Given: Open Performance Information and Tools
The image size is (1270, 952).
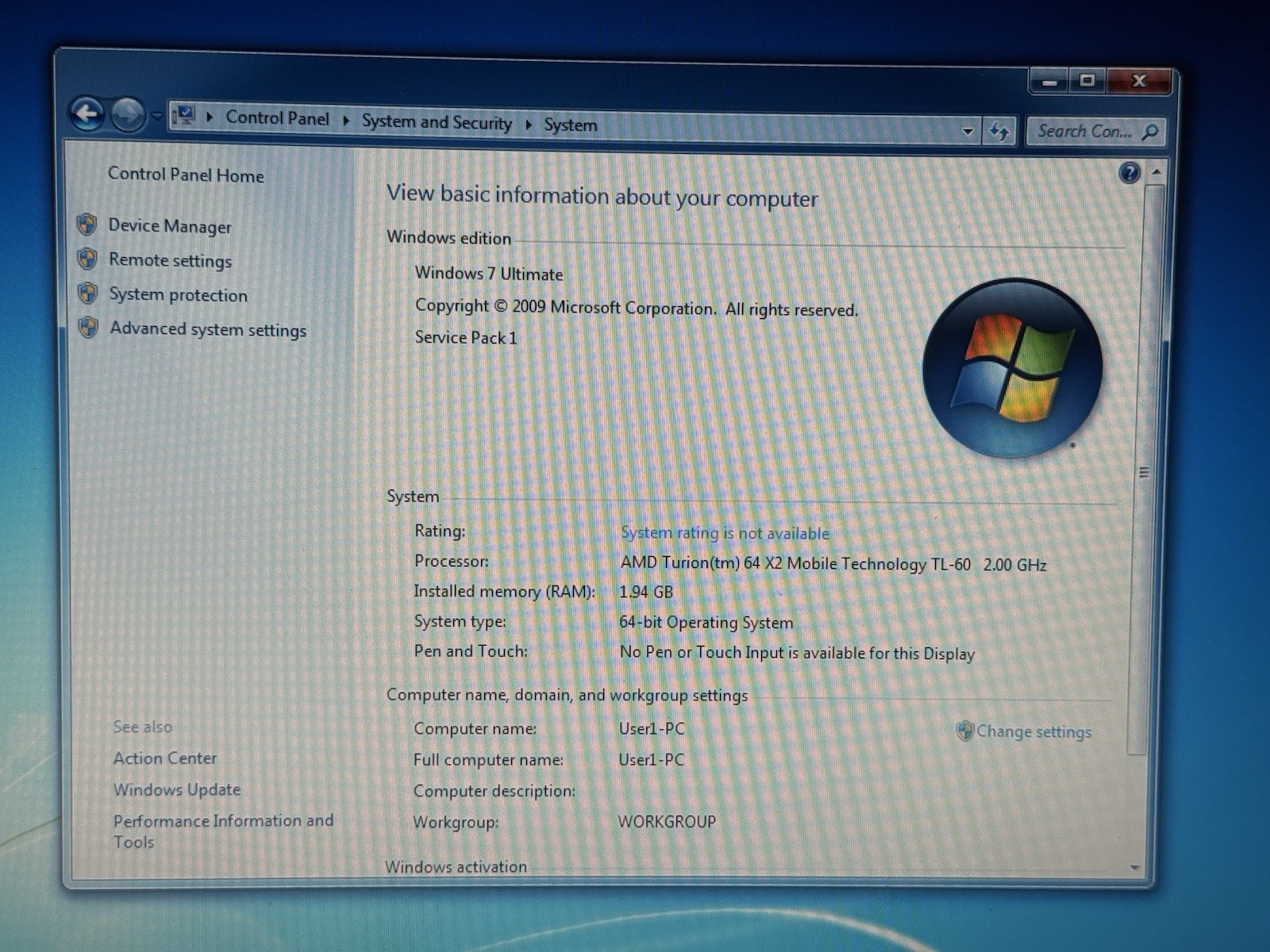Looking at the screenshot, I should click(x=223, y=831).
